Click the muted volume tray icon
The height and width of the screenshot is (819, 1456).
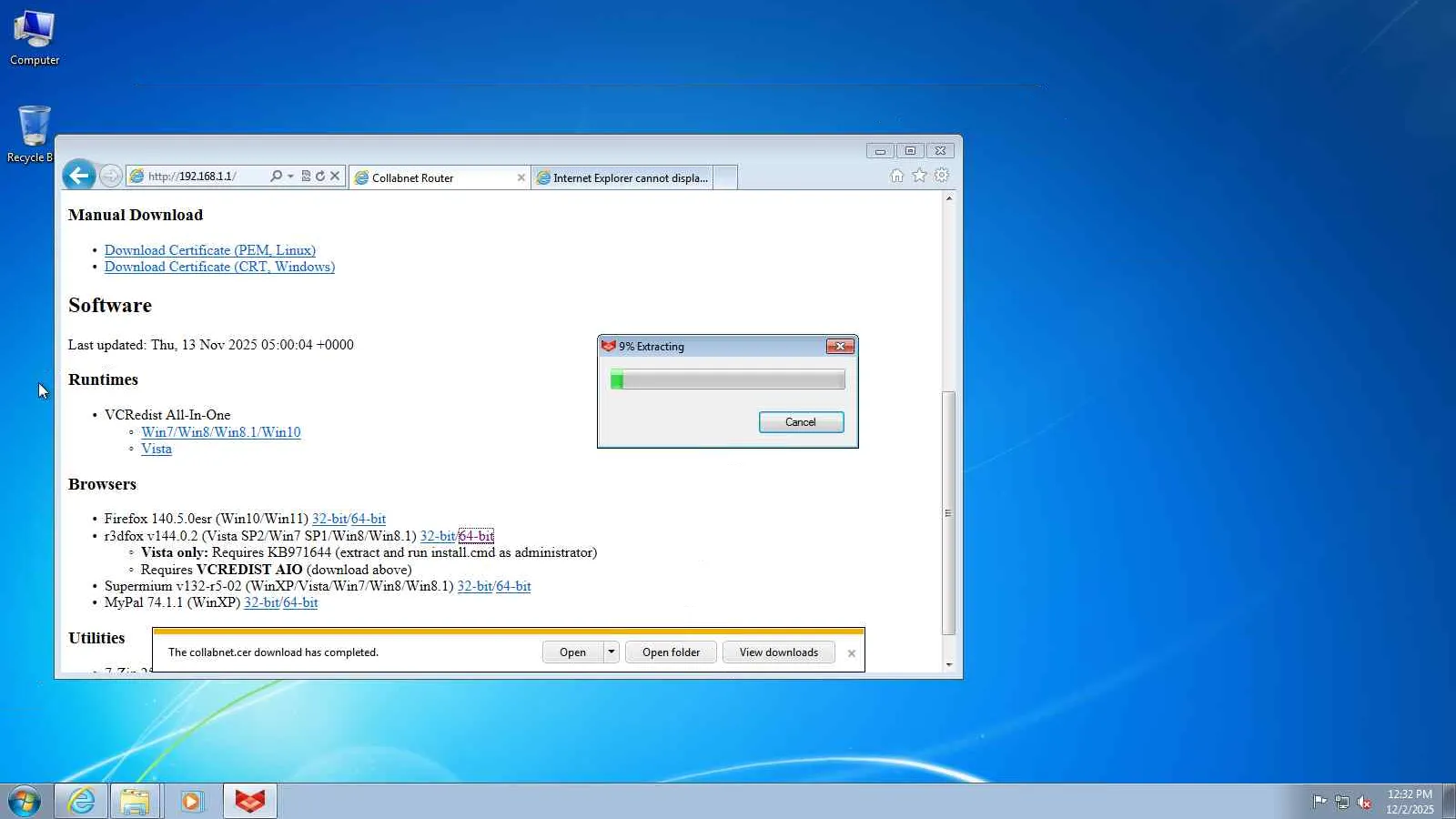1364,802
